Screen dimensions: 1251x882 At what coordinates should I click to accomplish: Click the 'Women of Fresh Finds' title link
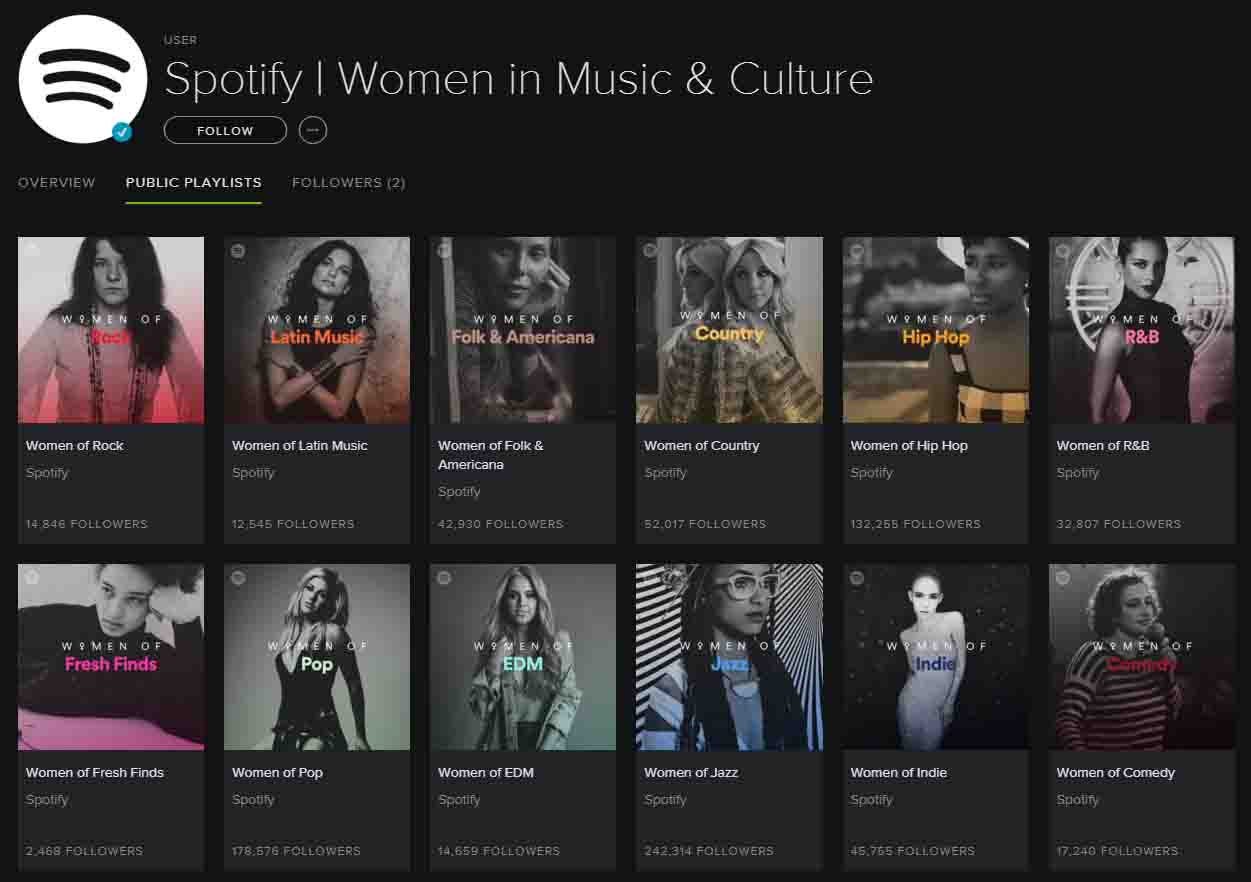(95, 773)
